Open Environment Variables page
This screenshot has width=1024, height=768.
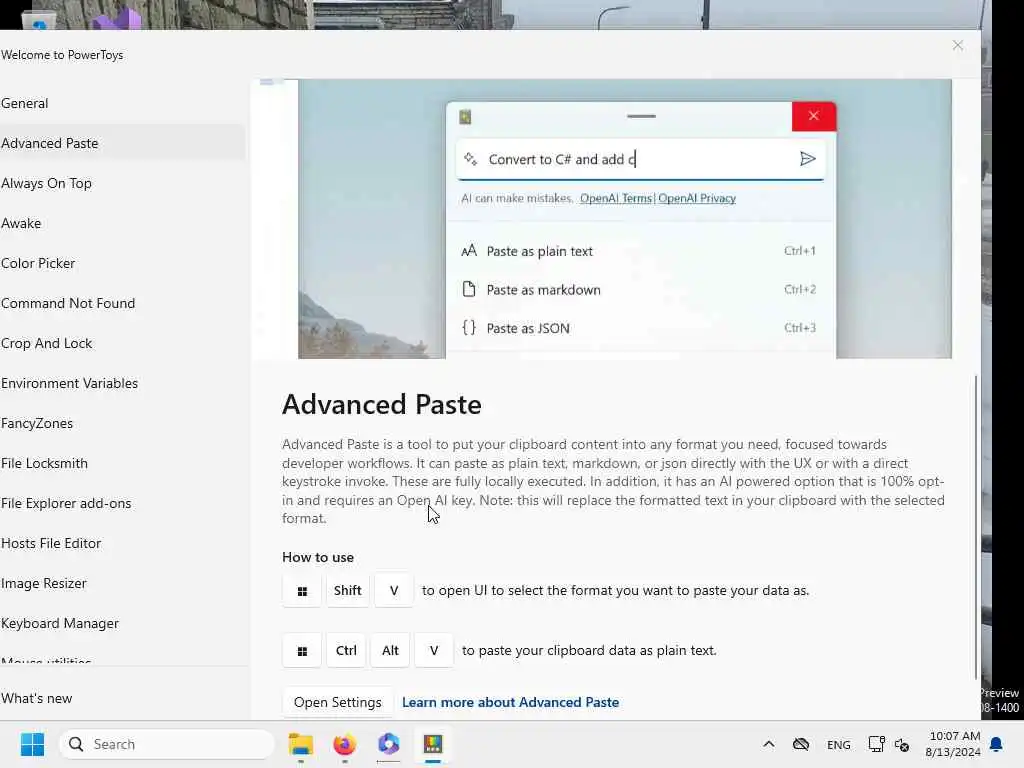pyautogui.click(x=122, y=383)
